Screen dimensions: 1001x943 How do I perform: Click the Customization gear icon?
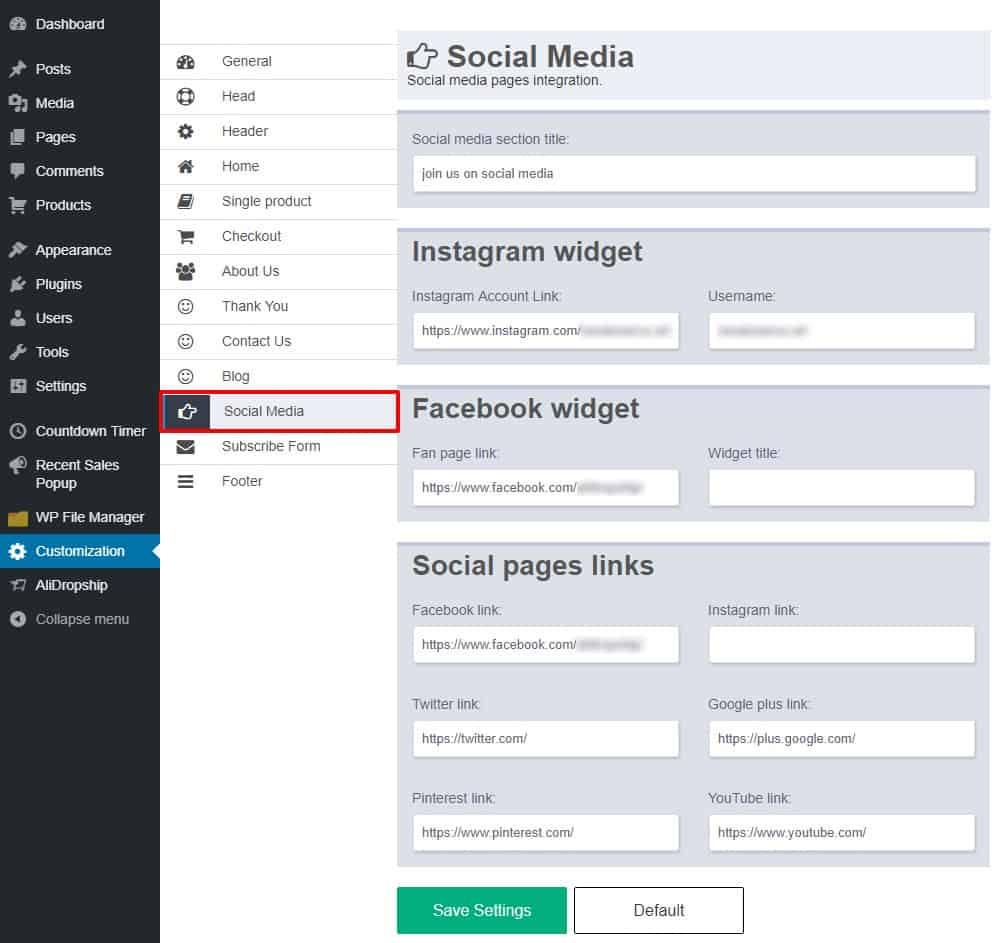tap(18, 551)
